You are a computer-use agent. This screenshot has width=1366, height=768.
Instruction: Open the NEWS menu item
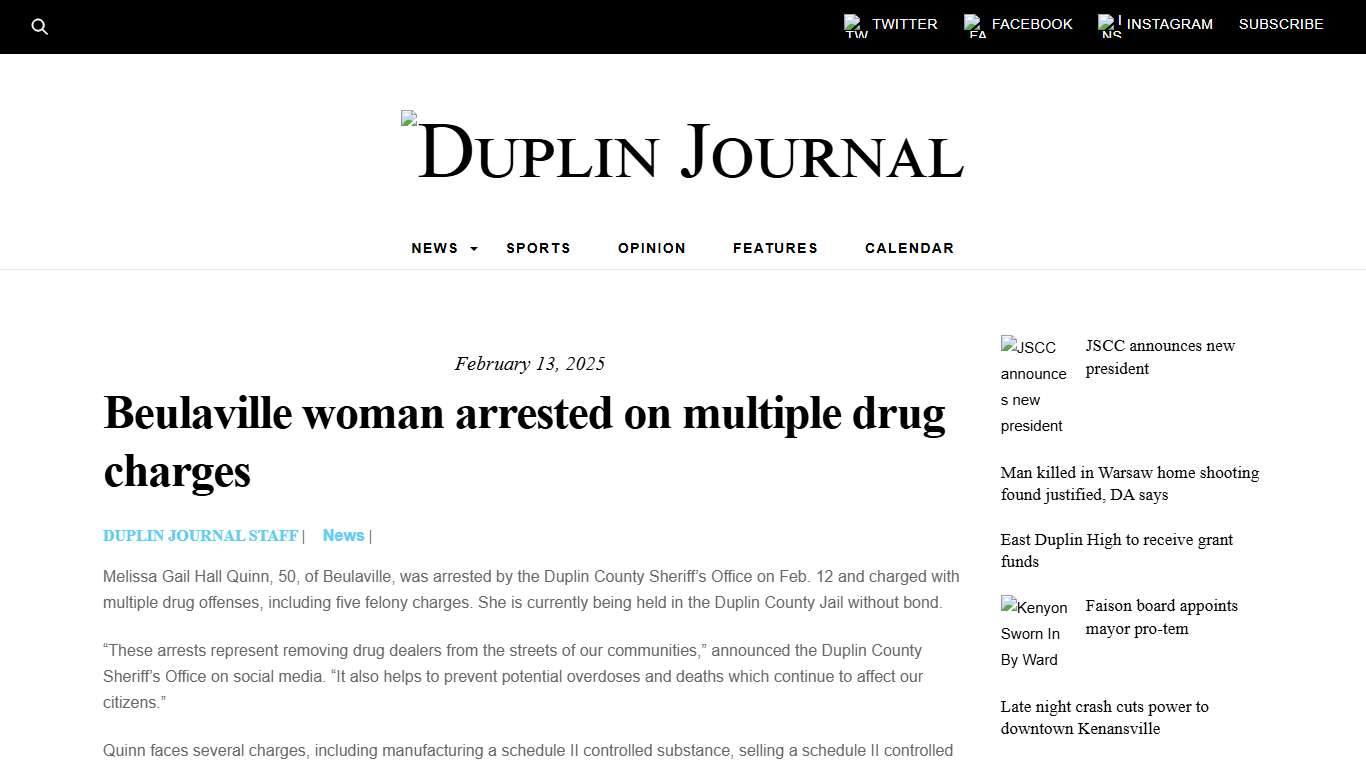[435, 248]
